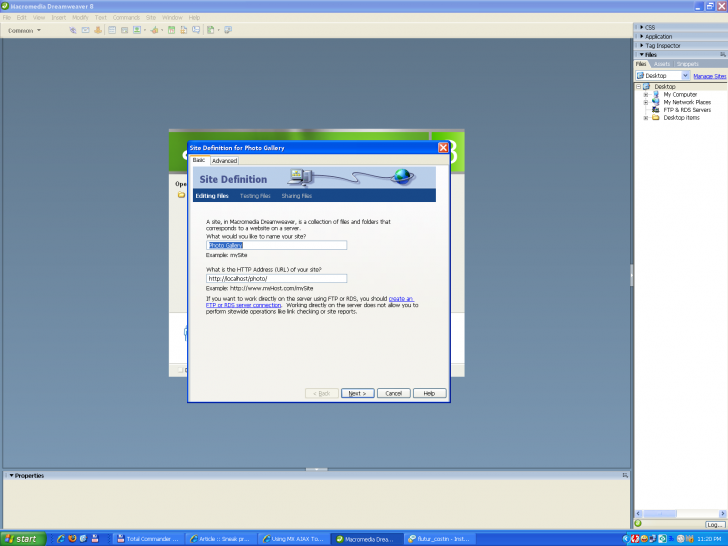Click the Desktop items folder icon
Viewport: 728px width, 546px height.
tap(656, 118)
